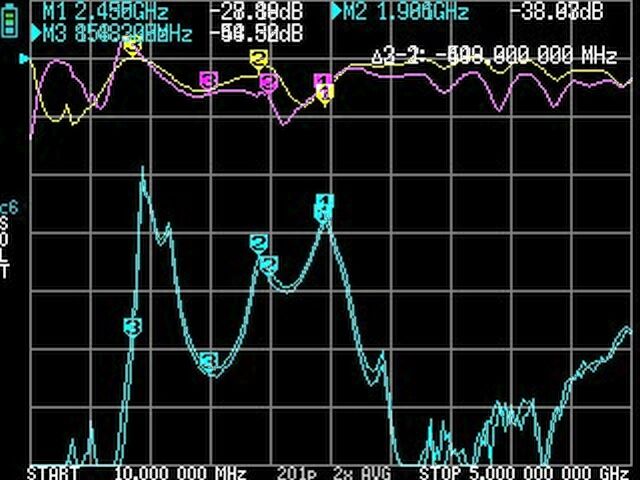Select yellow marker 2 on the trace
640x480 pixels.
pyautogui.click(x=259, y=60)
